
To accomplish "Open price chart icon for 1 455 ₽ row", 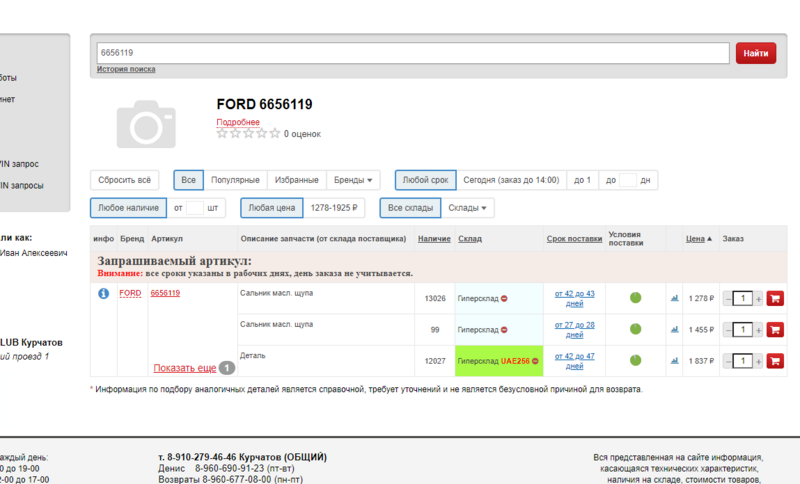I will point(674,329).
